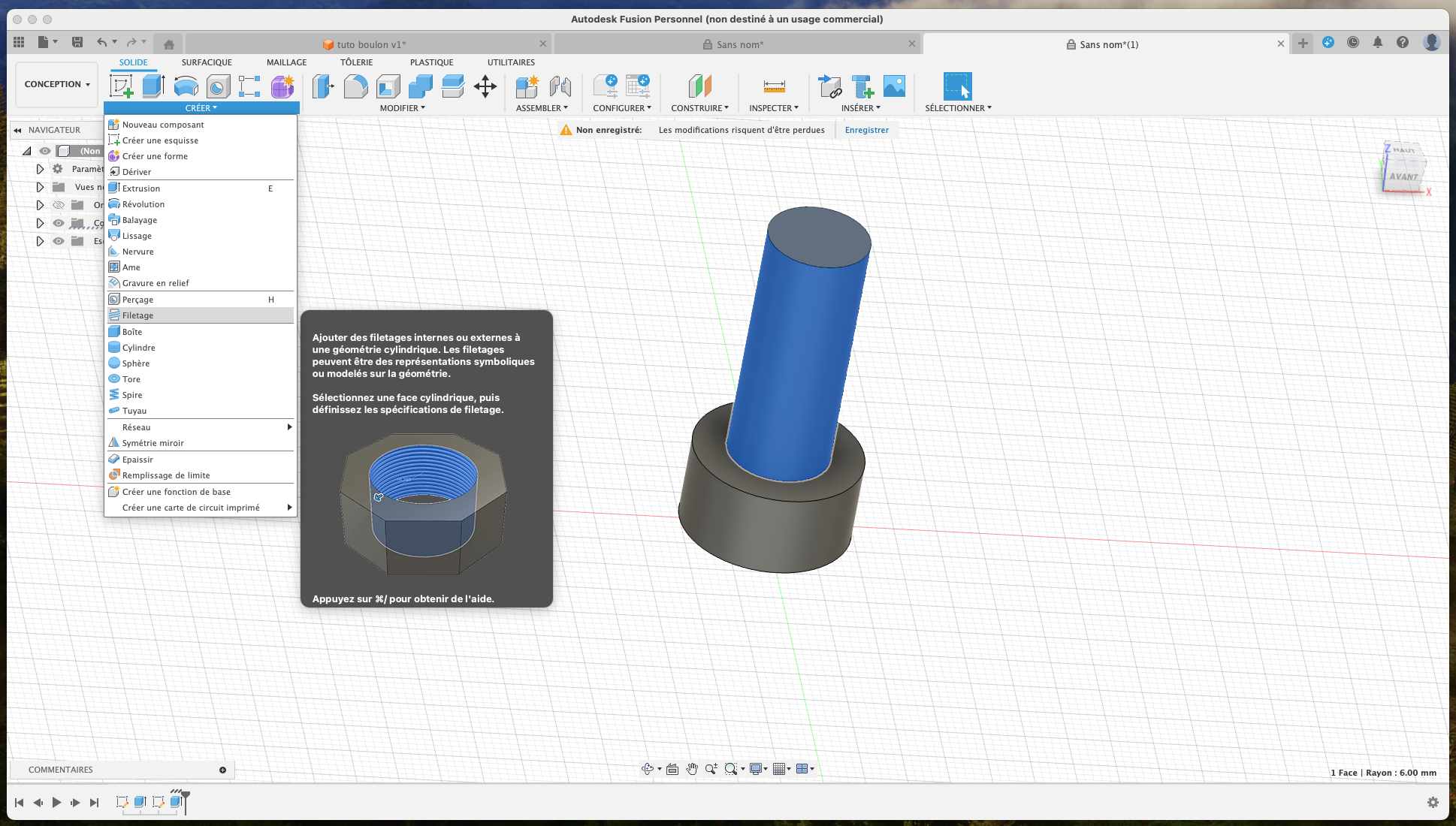This screenshot has width=1456, height=826.
Task: Open the SÉLECTIONNER dropdown menu
Action: (x=958, y=108)
